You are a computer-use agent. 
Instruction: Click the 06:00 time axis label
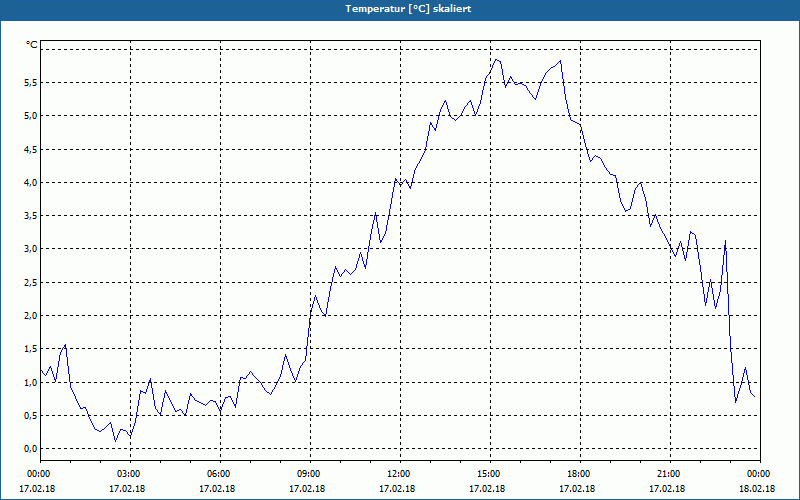tap(220, 474)
